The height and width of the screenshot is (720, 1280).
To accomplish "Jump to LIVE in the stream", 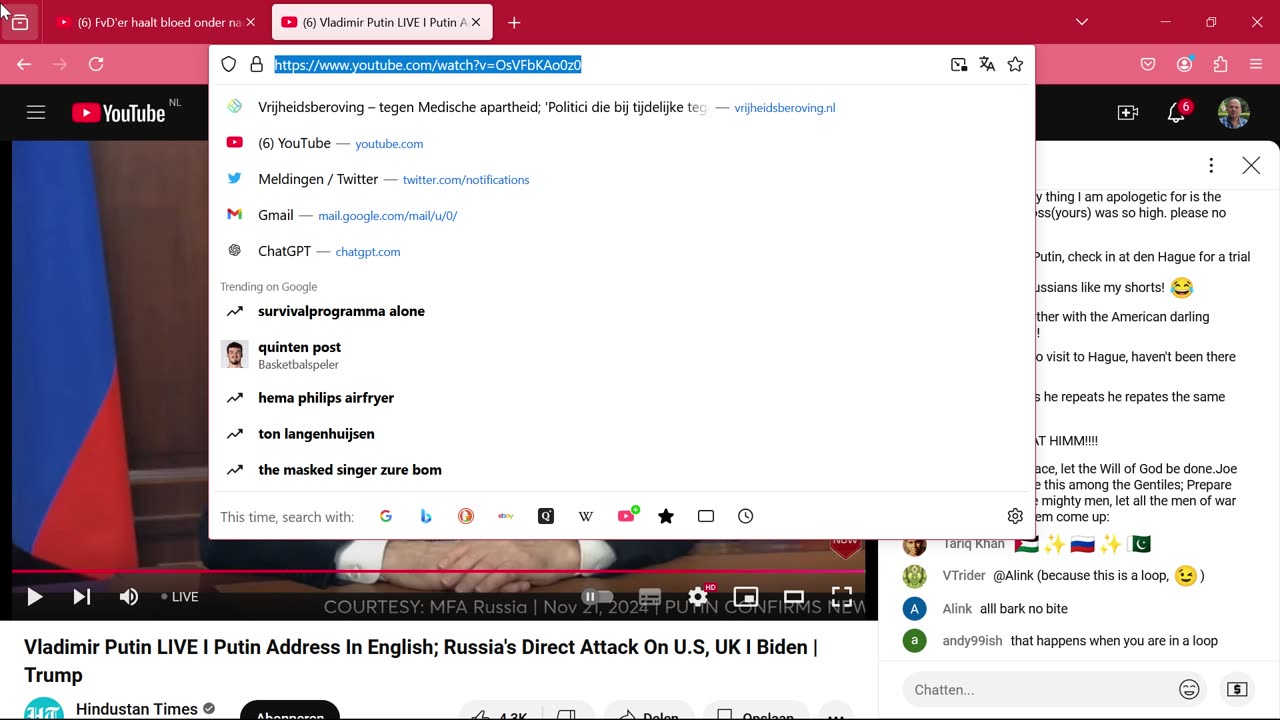I will 180,597.
